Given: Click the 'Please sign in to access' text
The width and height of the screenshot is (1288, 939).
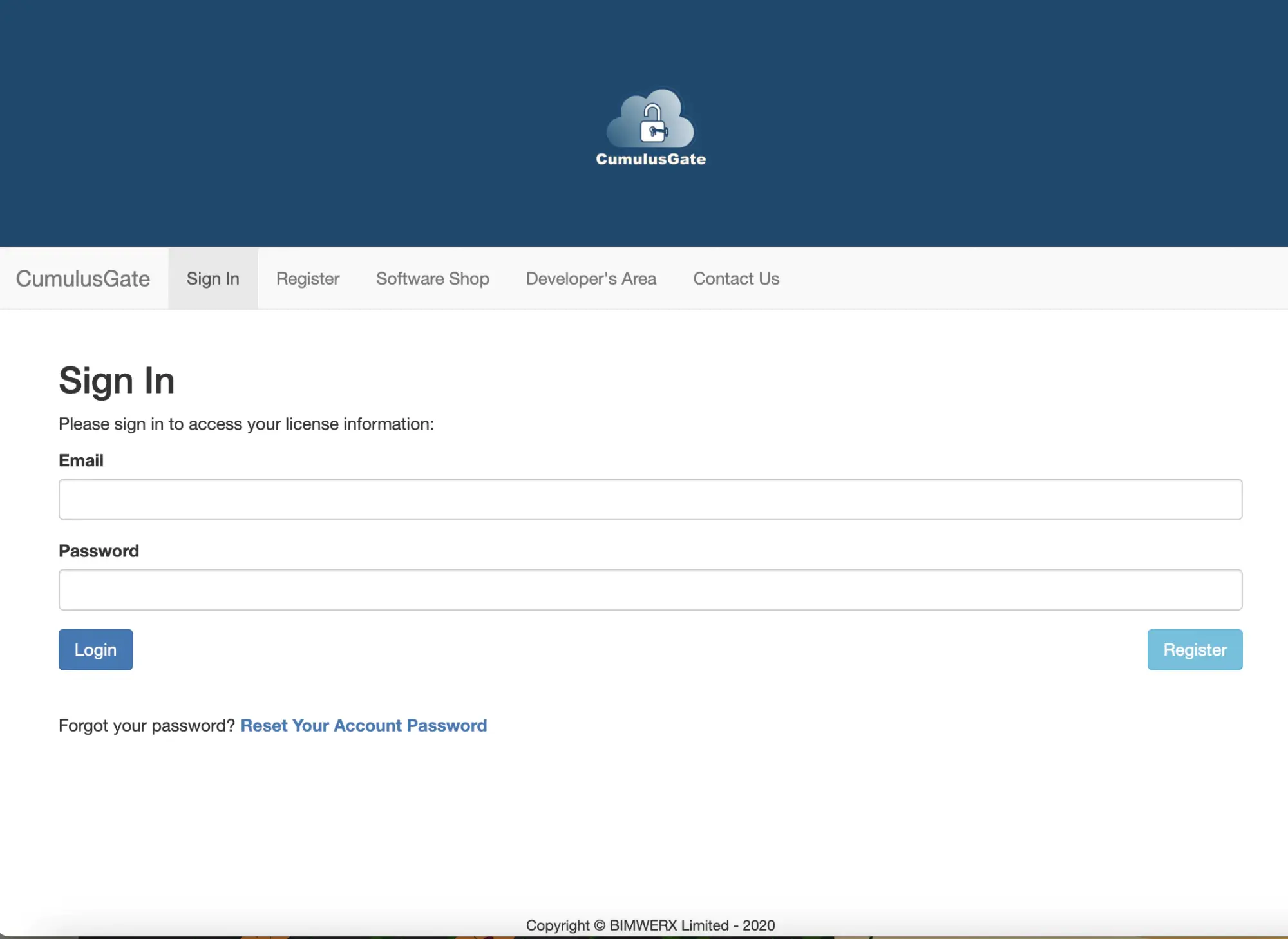Looking at the screenshot, I should click(x=247, y=424).
